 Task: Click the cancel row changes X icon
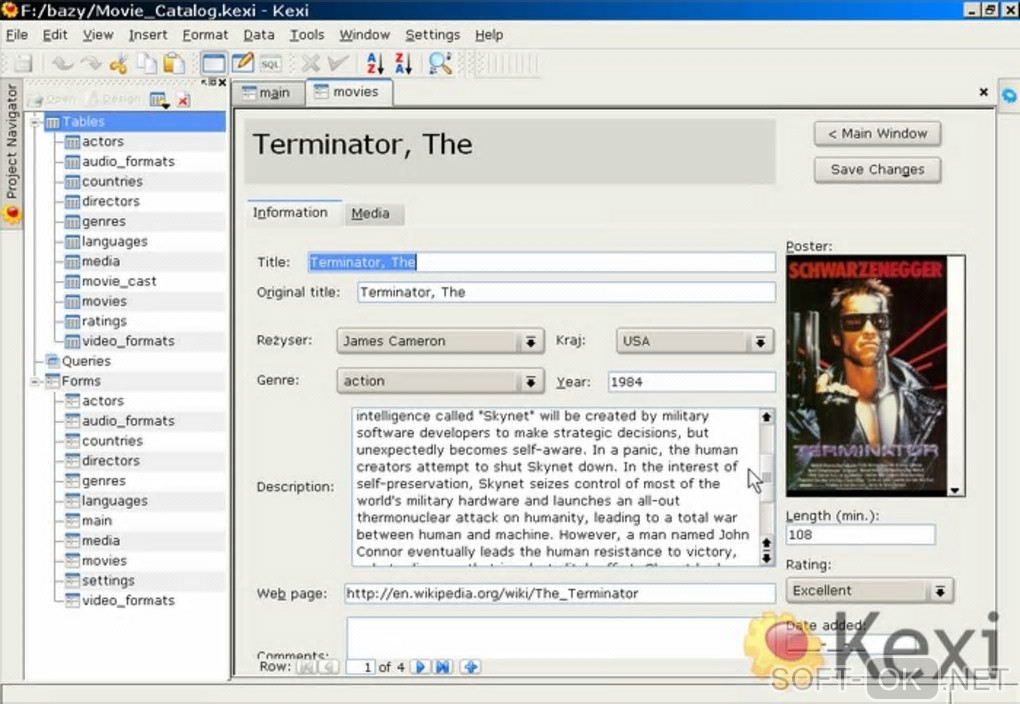[311, 64]
